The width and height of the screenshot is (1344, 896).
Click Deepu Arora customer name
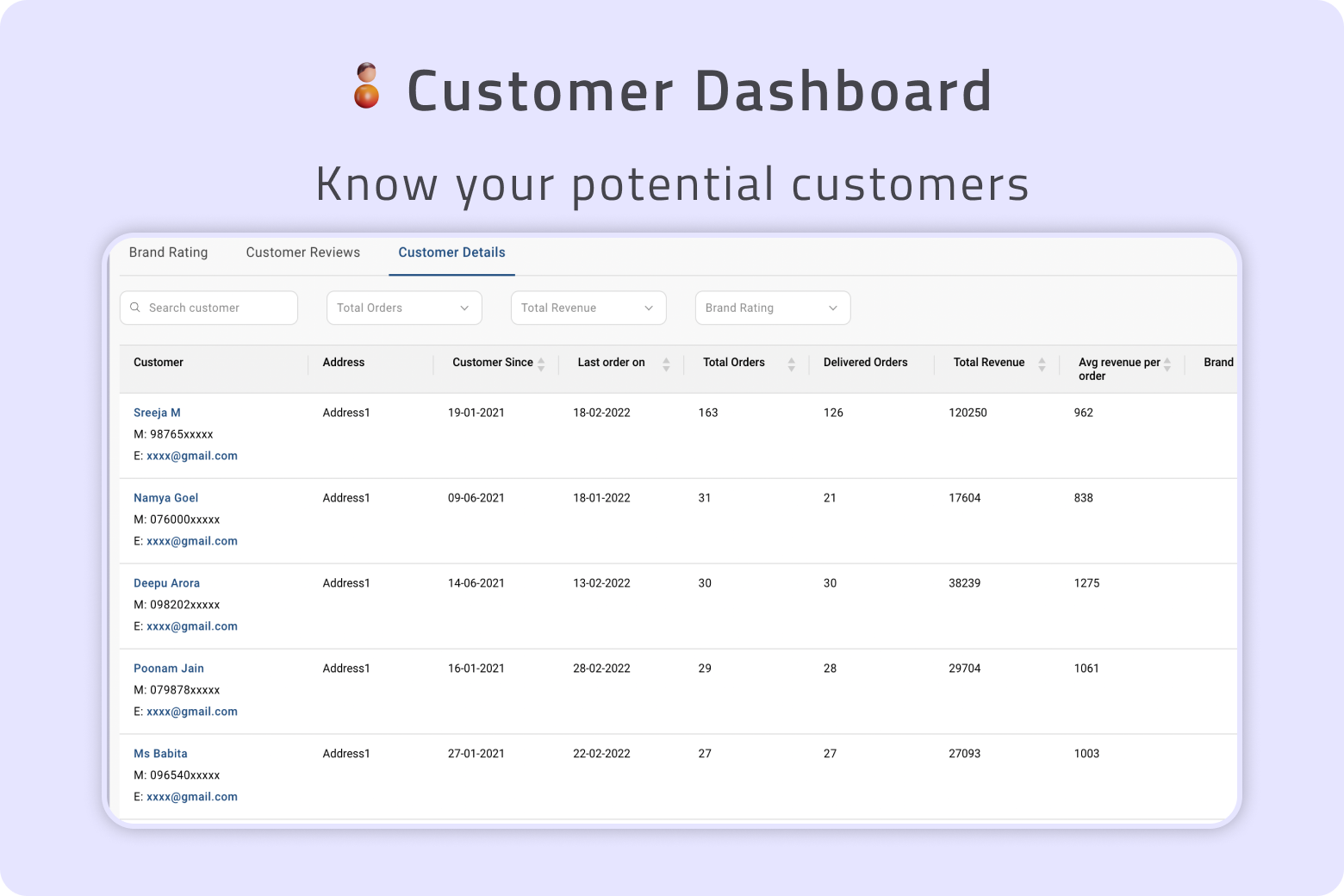[166, 583]
